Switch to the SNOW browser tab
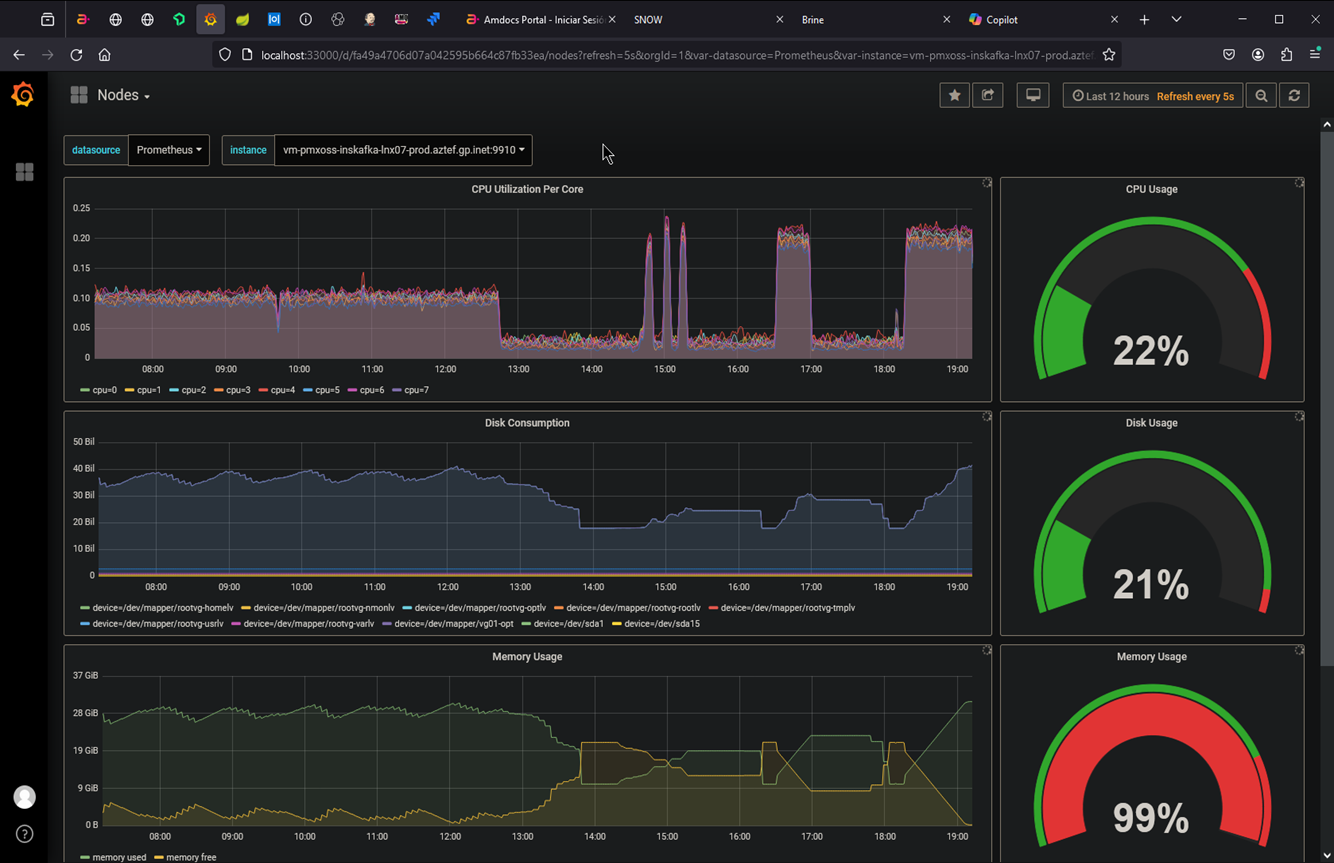 (x=648, y=19)
